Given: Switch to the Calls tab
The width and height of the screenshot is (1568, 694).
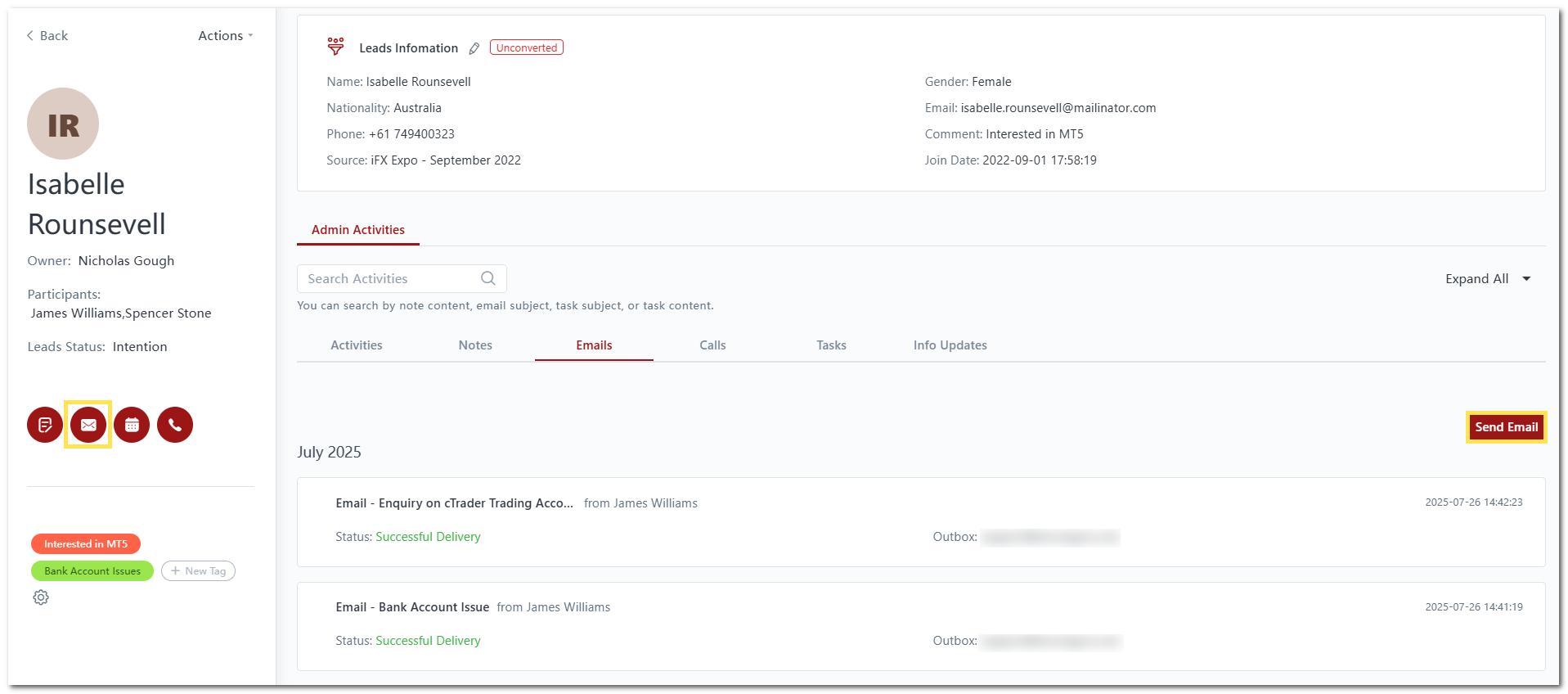Looking at the screenshot, I should (712, 345).
